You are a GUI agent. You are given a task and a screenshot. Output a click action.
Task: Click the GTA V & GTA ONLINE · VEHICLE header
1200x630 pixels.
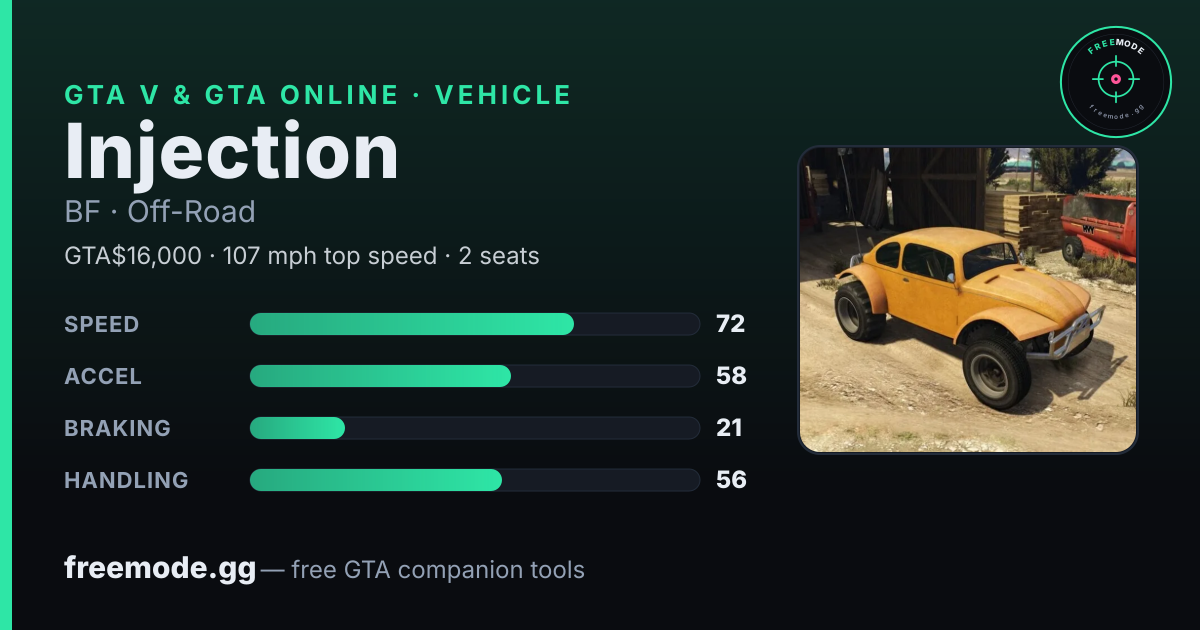pos(318,95)
